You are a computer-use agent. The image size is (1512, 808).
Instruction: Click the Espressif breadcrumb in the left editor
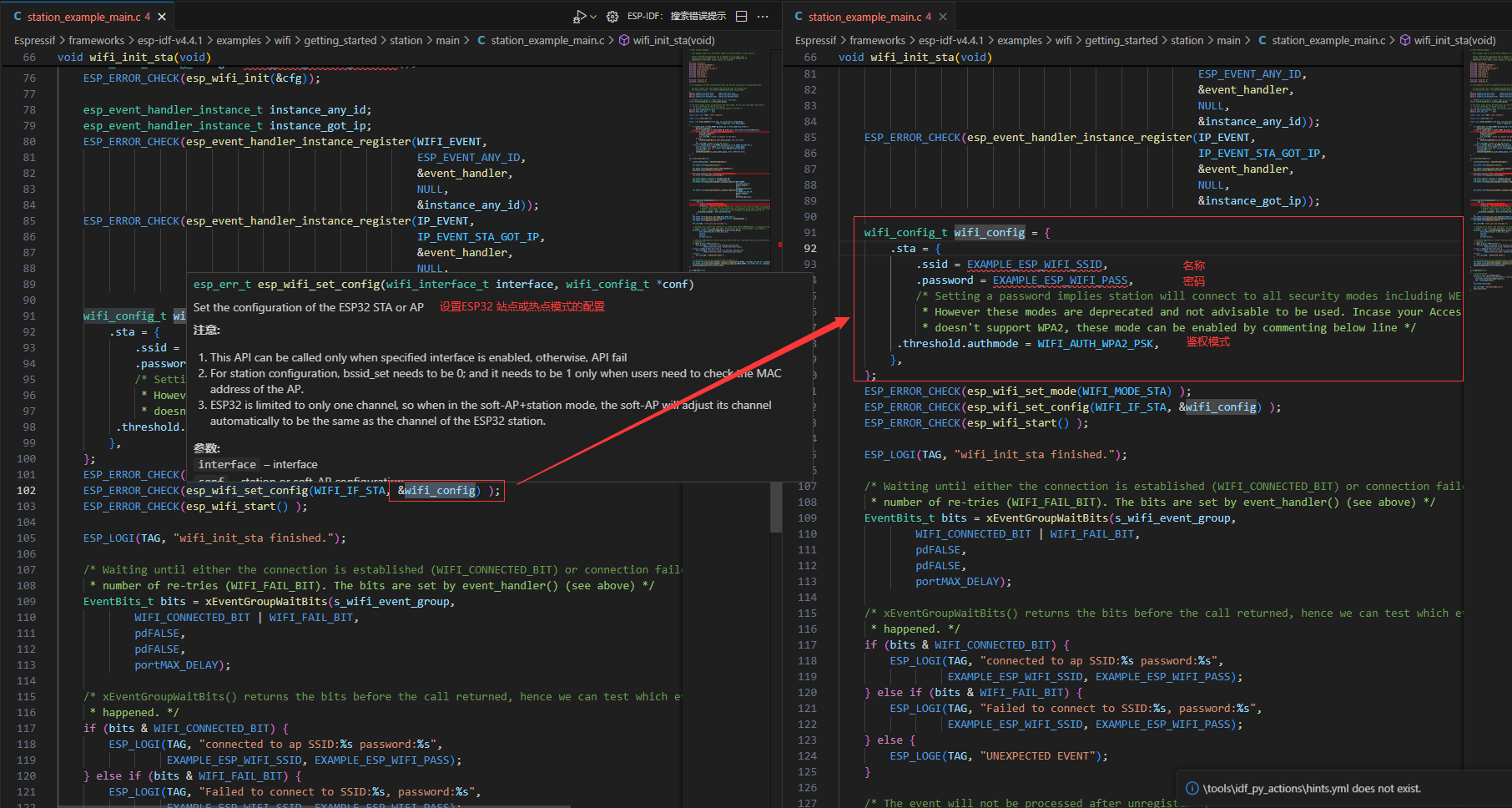[x=34, y=40]
